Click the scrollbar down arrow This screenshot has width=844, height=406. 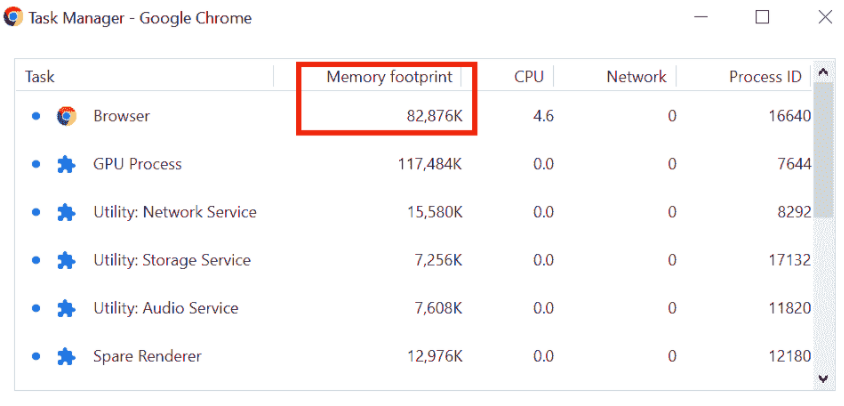[822, 379]
